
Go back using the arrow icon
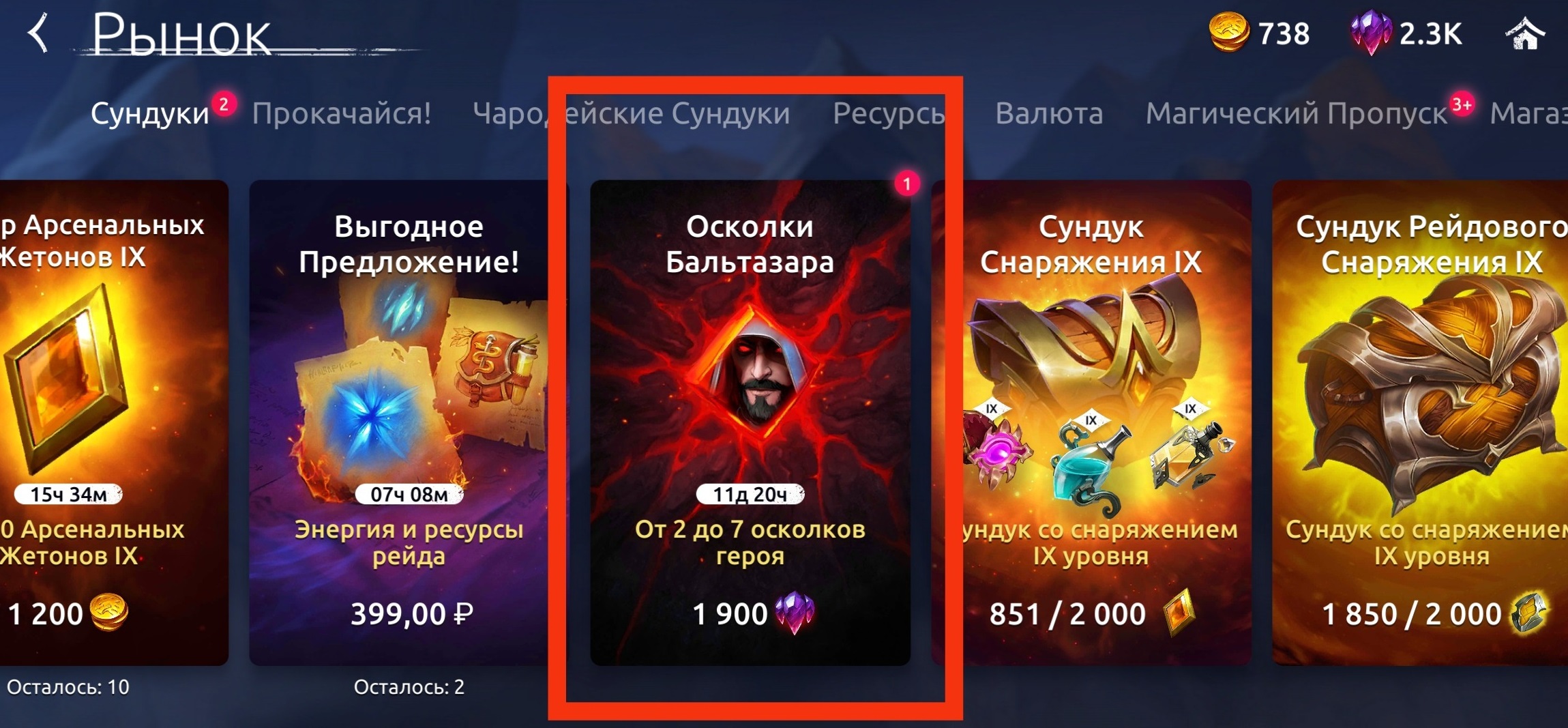click(38, 33)
